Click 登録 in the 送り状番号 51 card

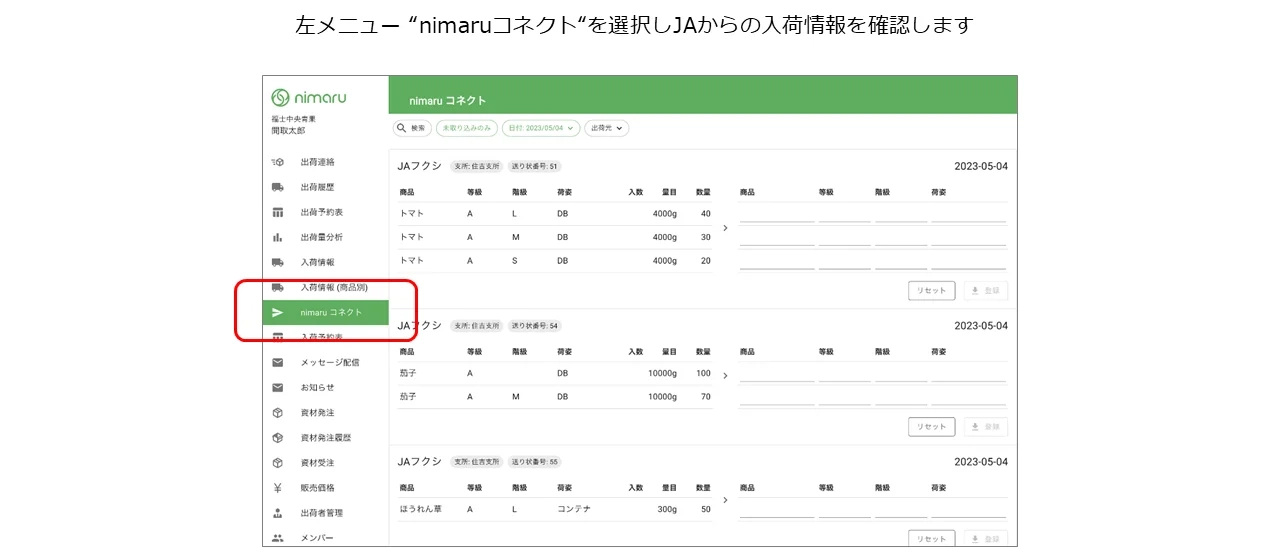point(986,291)
